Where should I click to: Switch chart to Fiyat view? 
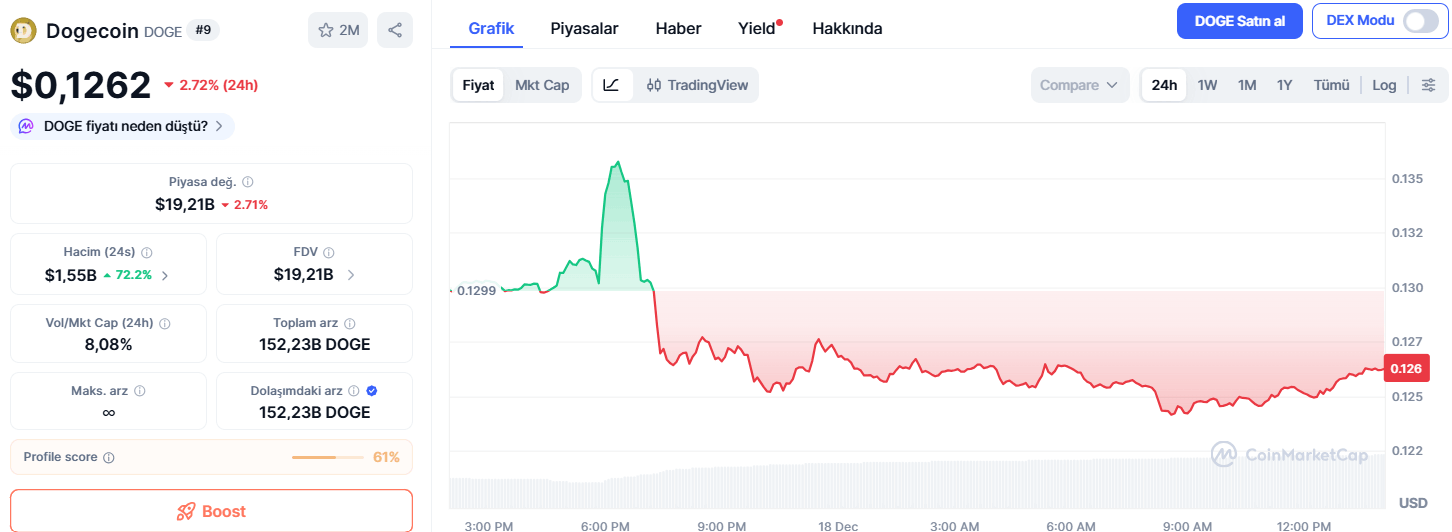(478, 85)
